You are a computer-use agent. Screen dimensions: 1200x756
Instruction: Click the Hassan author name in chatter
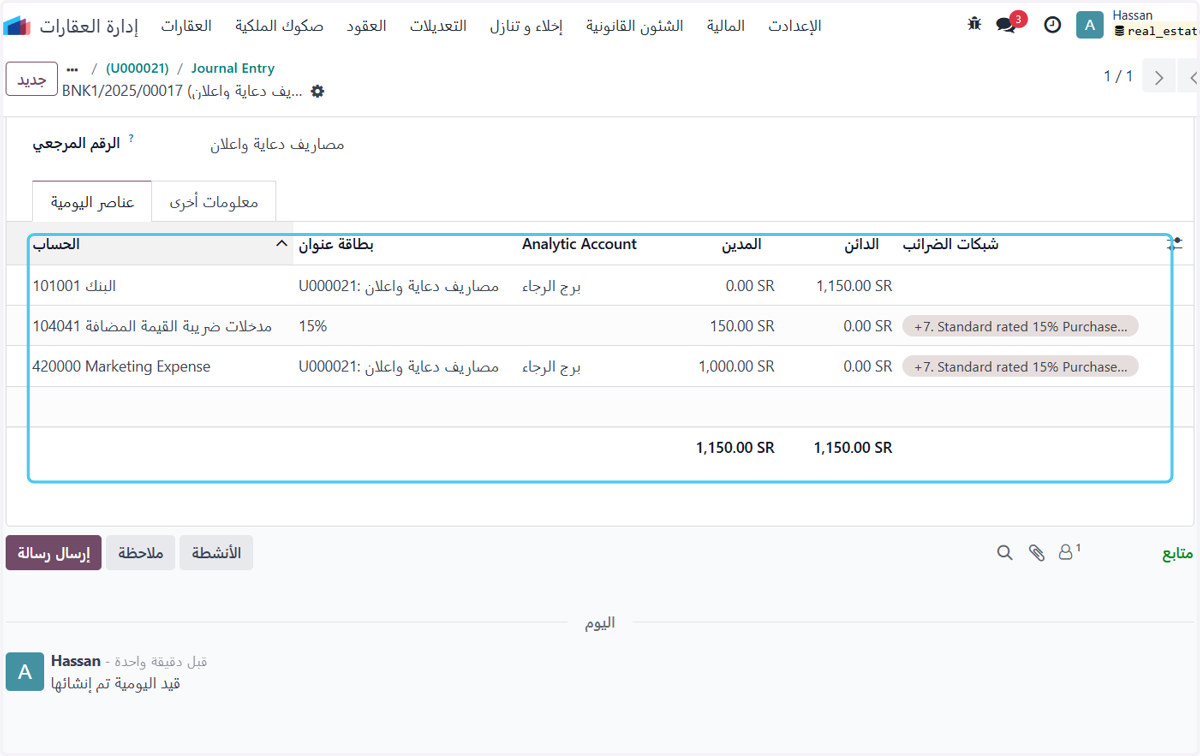tap(76, 661)
